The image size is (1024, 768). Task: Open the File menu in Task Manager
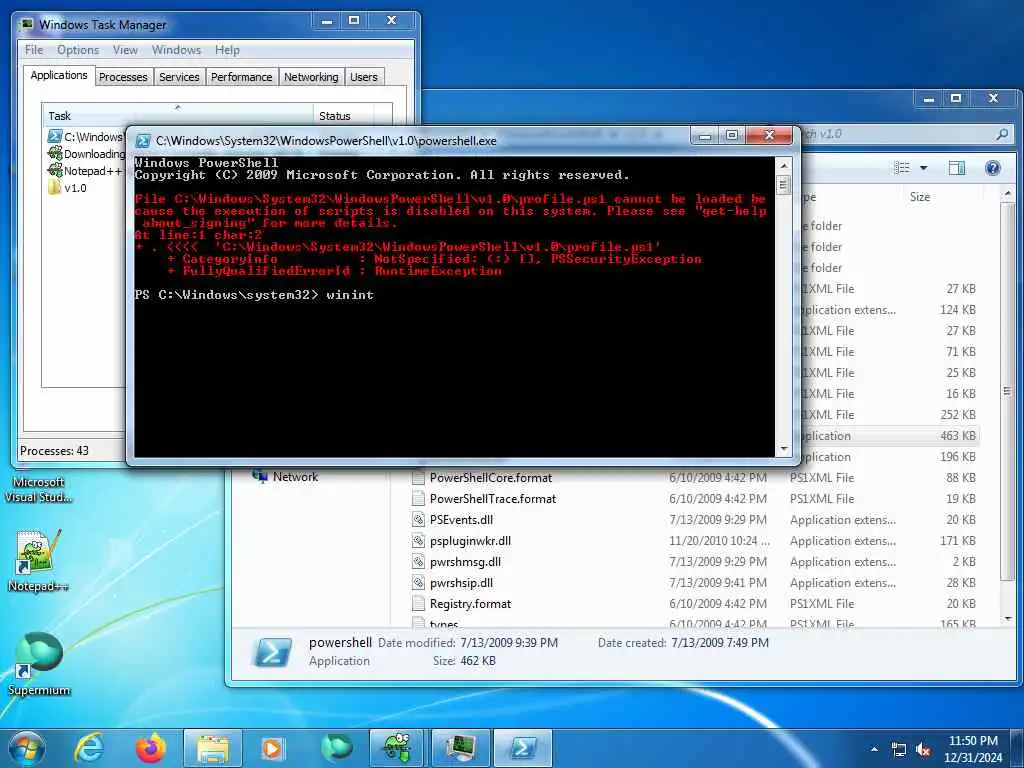pos(34,50)
